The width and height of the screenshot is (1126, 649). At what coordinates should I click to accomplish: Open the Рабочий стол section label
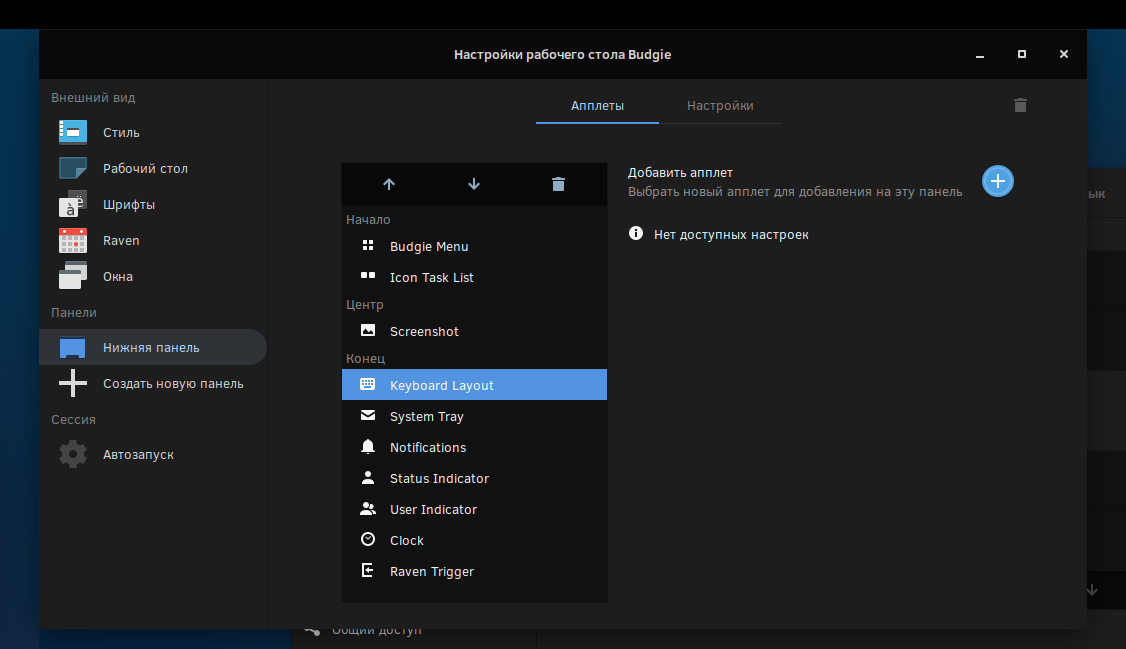coord(145,169)
